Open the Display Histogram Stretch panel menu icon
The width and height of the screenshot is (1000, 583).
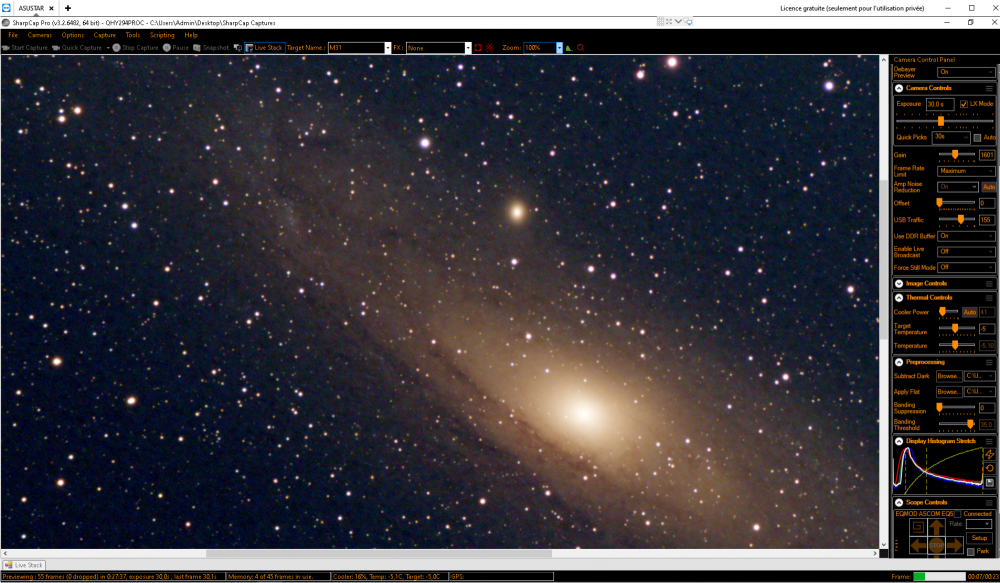point(989,441)
